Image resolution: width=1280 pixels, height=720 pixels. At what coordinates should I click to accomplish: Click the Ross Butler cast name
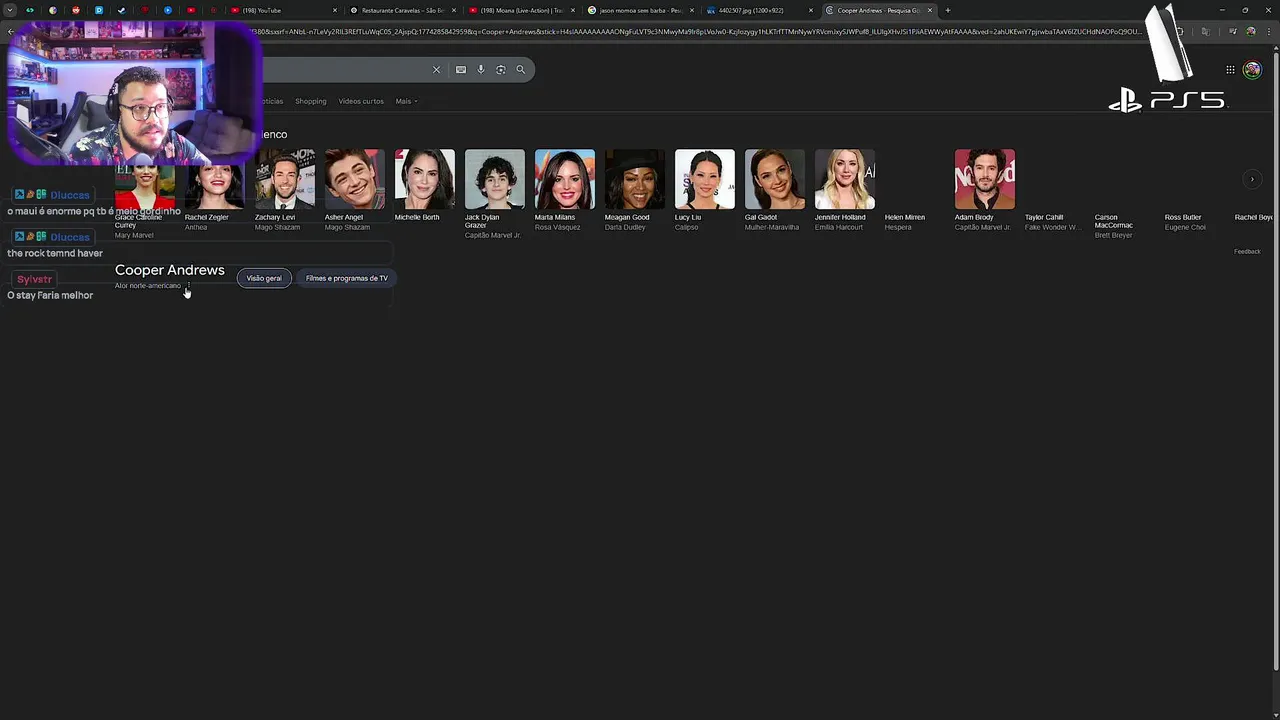pos(1183,217)
